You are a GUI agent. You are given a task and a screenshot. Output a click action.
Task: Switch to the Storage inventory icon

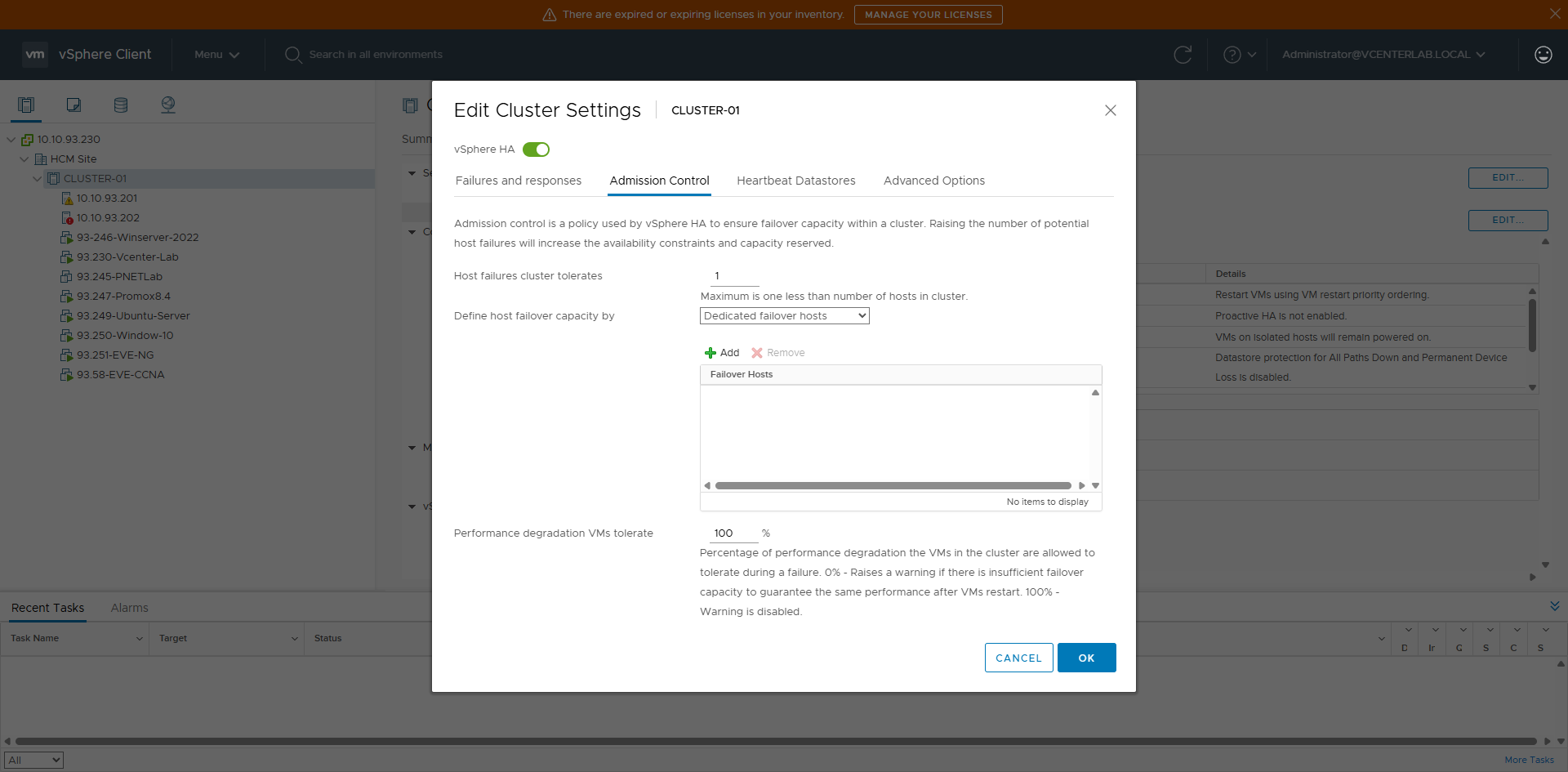pyautogui.click(x=121, y=105)
